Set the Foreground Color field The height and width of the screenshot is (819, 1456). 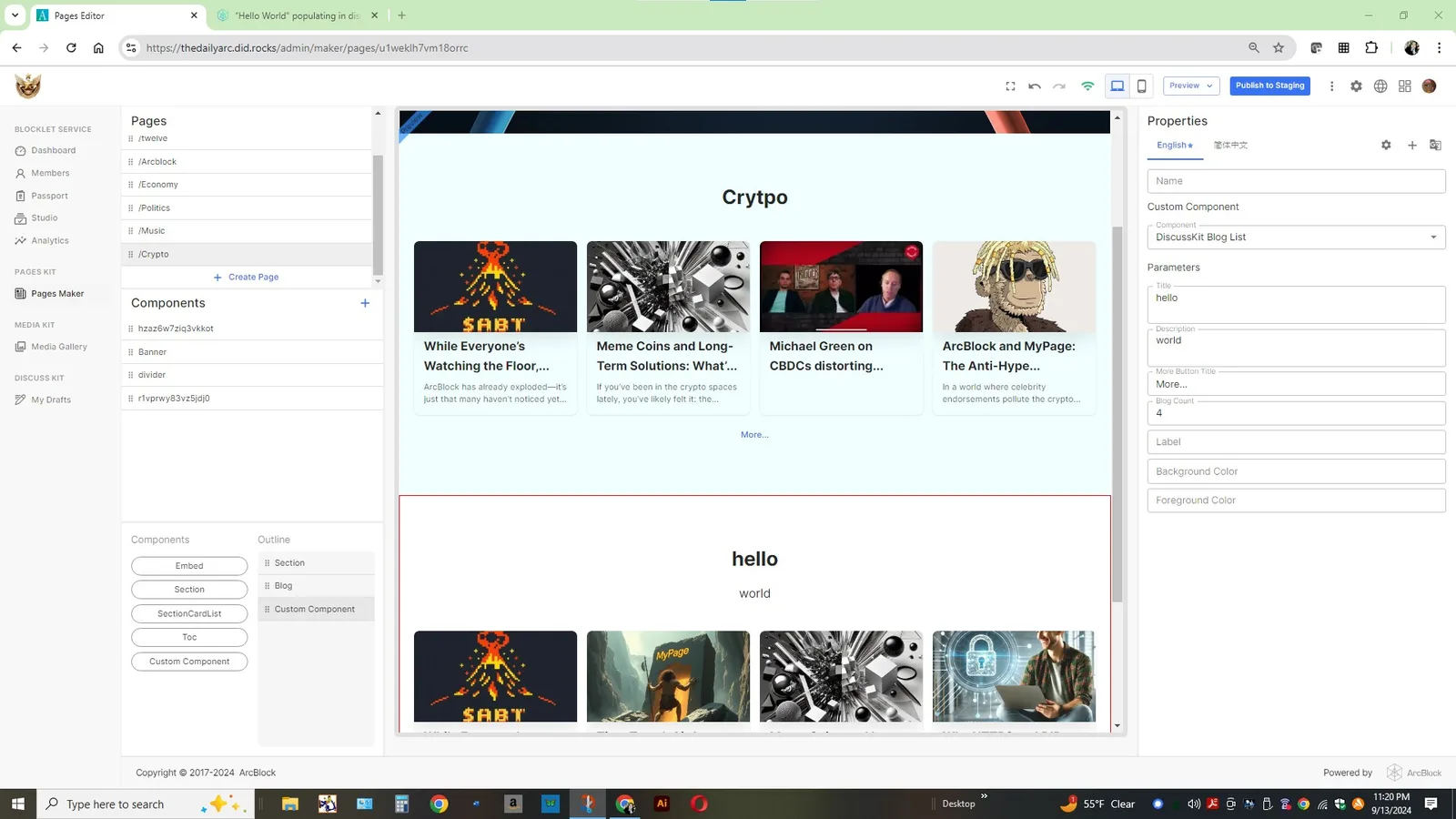tap(1296, 500)
